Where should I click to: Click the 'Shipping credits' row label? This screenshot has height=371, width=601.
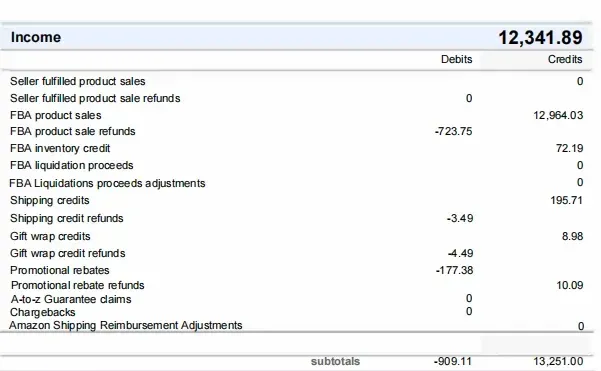[49, 200]
